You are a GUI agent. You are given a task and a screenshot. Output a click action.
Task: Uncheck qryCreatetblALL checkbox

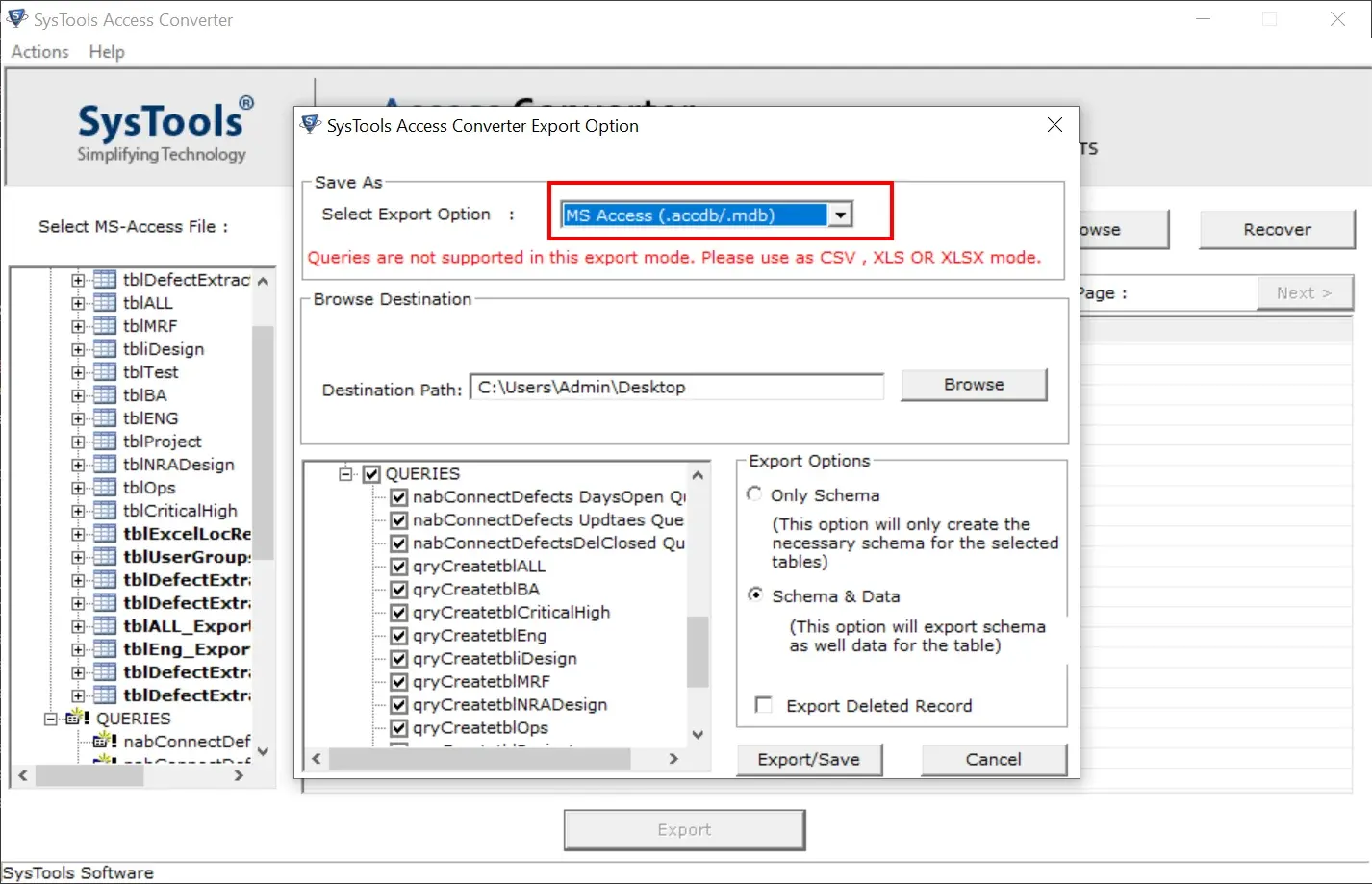399,567
